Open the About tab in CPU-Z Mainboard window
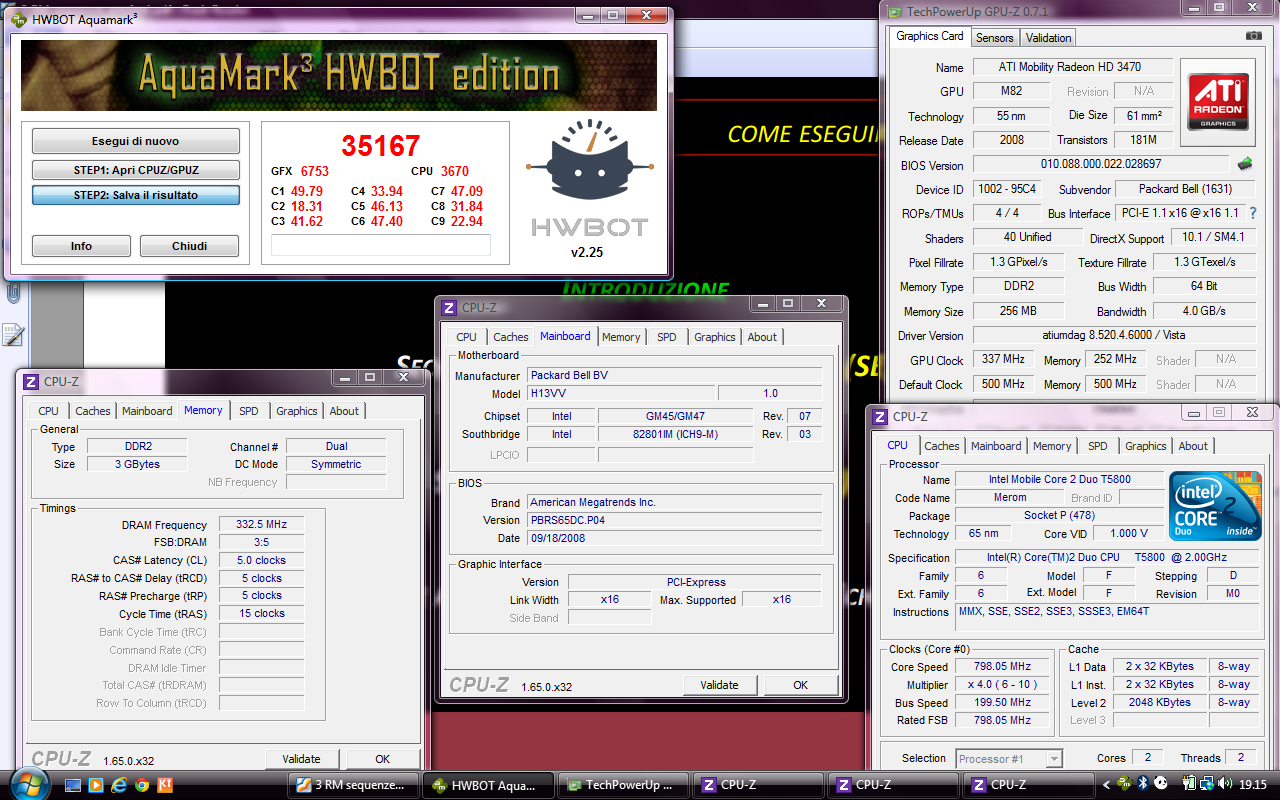 coord(762,337)
